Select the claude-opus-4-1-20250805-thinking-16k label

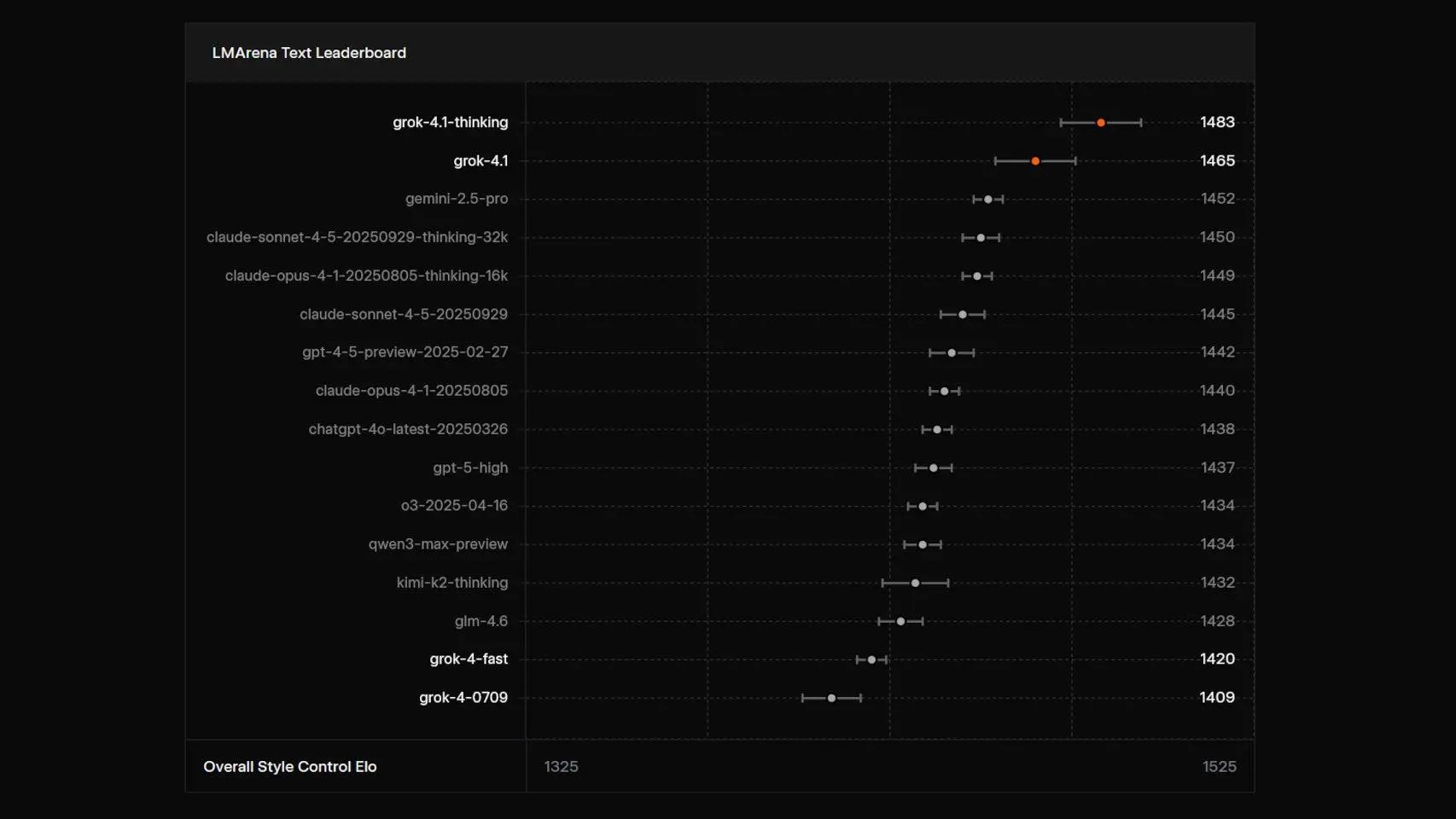pyautogui.click(x=366, y=276)
